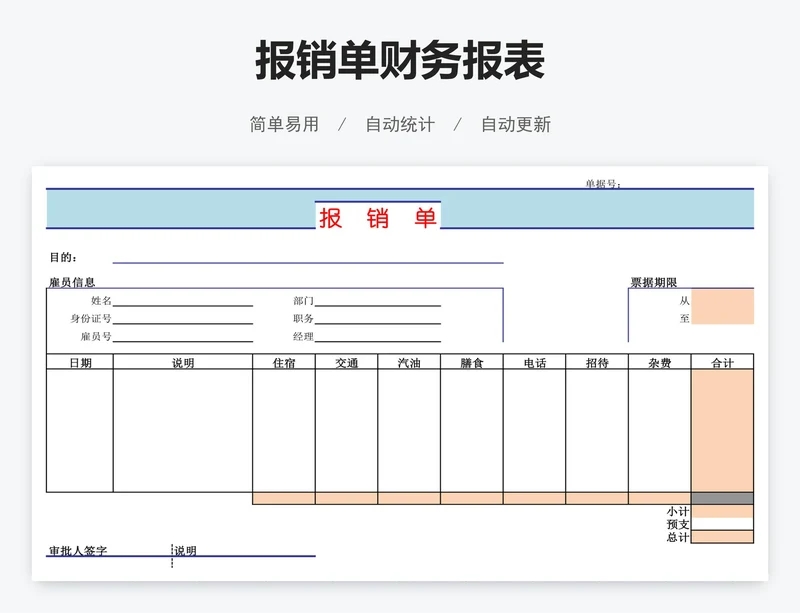800x613 pixels.
Task: Click the 雇员号 input line
Action: tap(183, 337)
